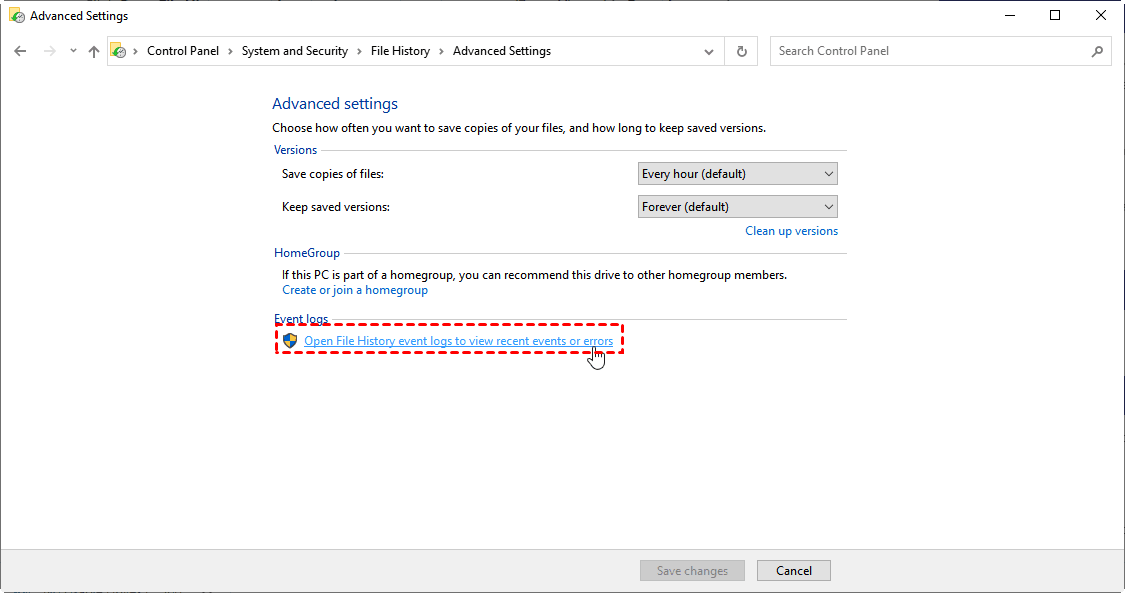Click the Refresh button in address bar
Image resolution: width=1125 pixels, height=593 pixels.
(x=741, y=51)
